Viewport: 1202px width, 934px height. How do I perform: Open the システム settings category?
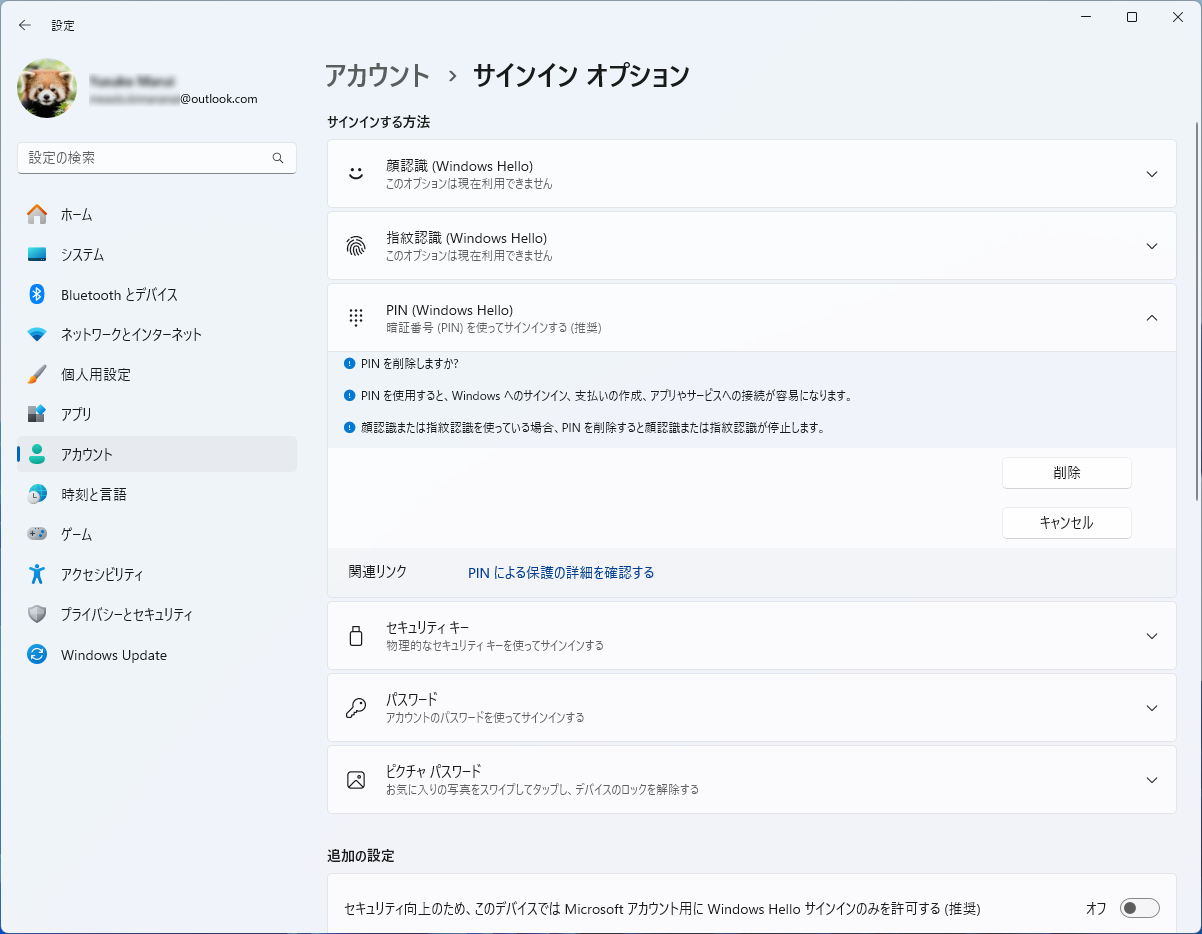tap(82, 254)
